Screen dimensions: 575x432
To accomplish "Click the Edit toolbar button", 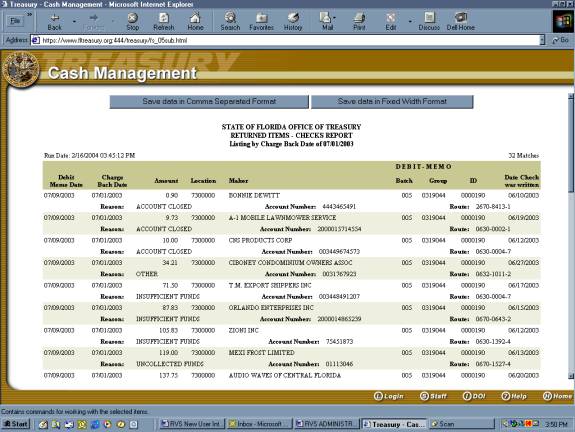I will tap(391, 22).
